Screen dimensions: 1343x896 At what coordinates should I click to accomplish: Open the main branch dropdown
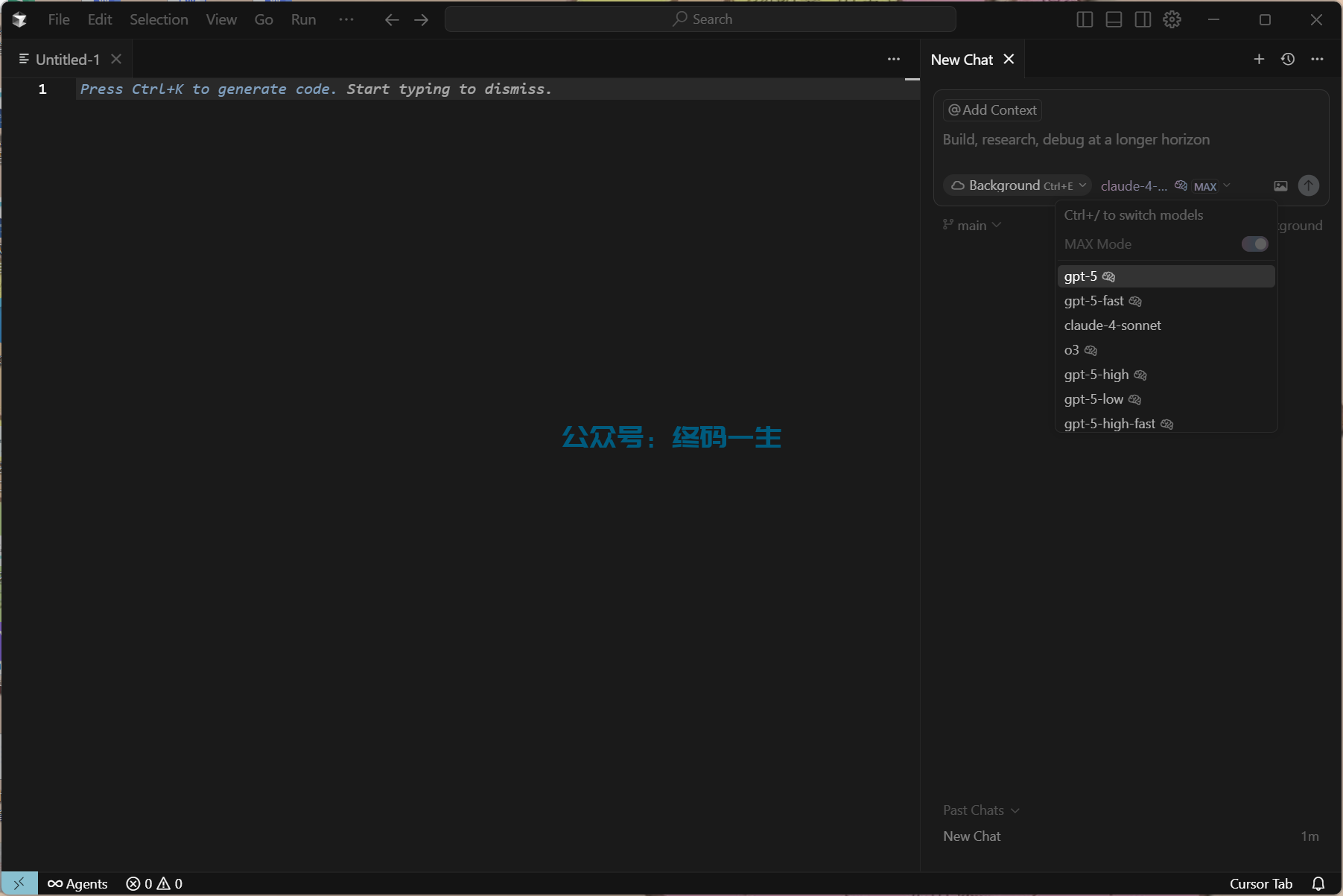pos(971,225)
